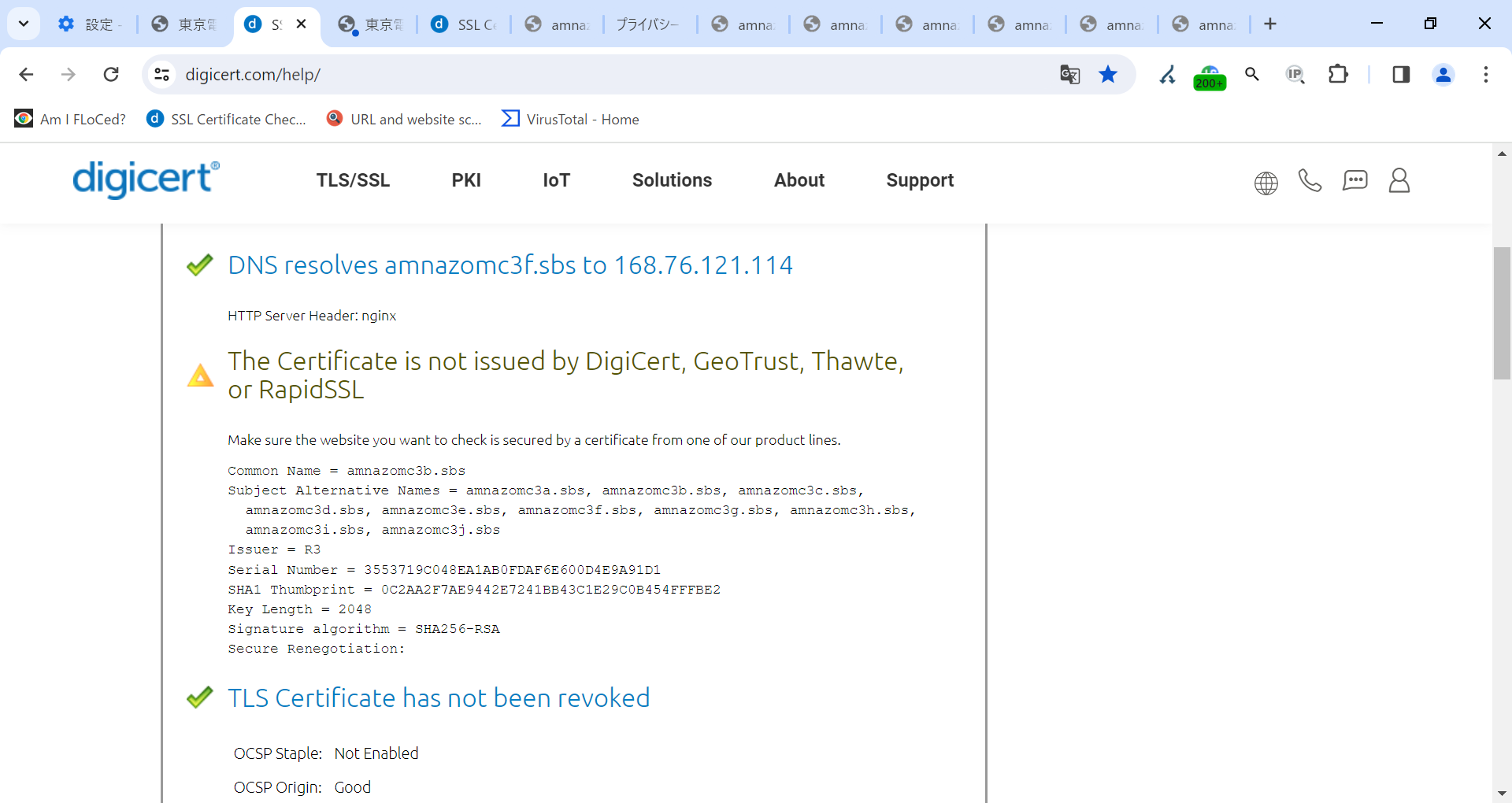Open the DigiCert account user icon
1512x803 pixels.
pyautogui.click(x=1399, y=180)
